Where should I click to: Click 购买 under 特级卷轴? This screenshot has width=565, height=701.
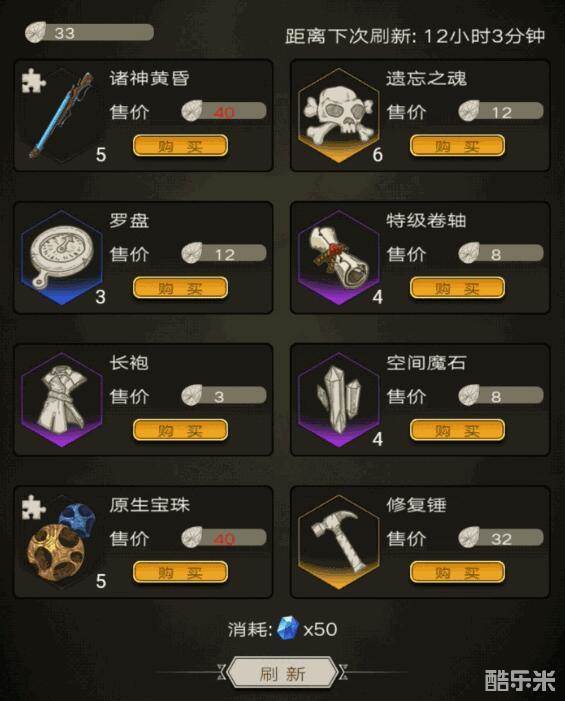(457, 288)
